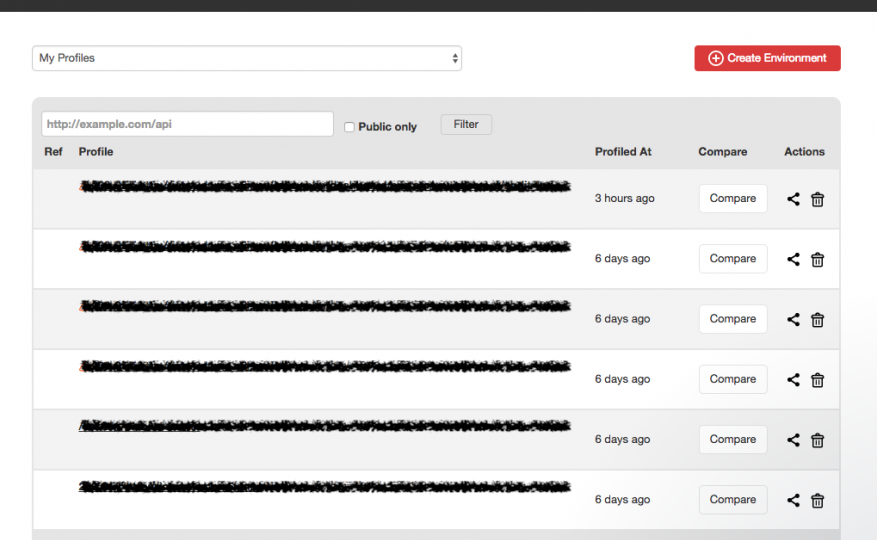
Task: Delete the profile from 3 hours ago
Action: coord(817,199)
